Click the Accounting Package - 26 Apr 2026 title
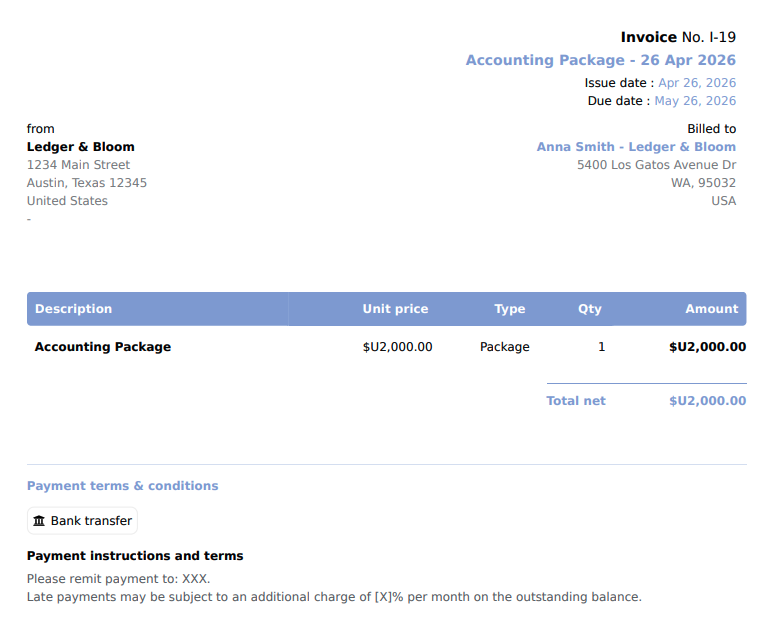The width and height of the screenshot is (760, 633). click(601, 60)
